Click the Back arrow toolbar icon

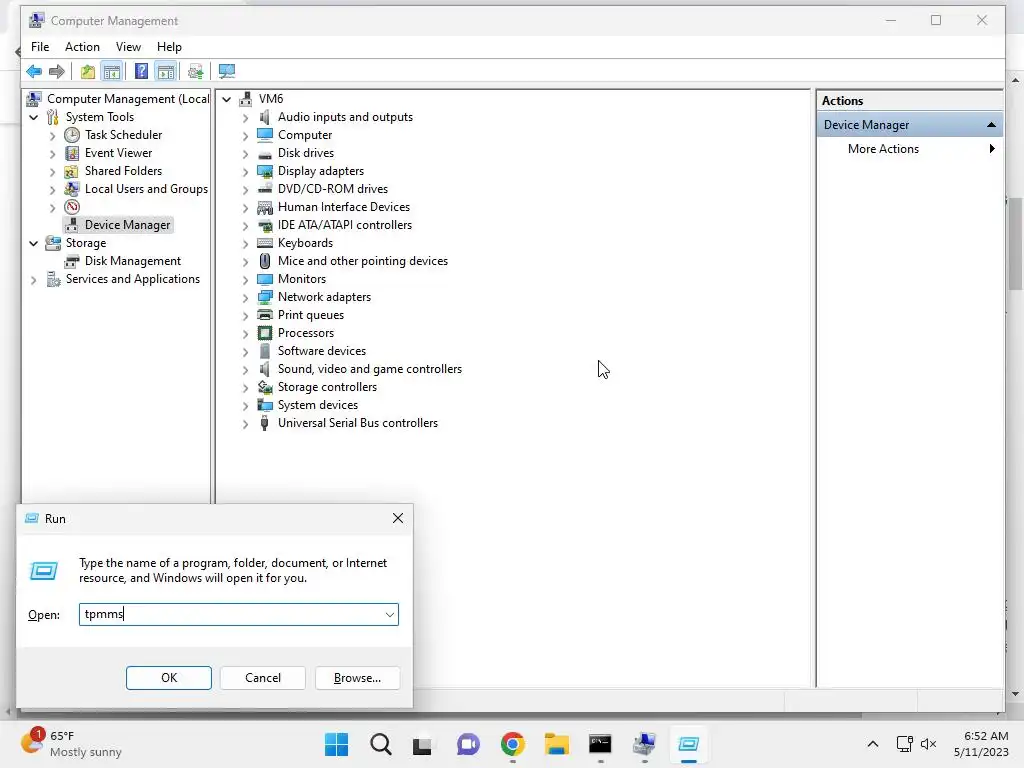point(34,71)
